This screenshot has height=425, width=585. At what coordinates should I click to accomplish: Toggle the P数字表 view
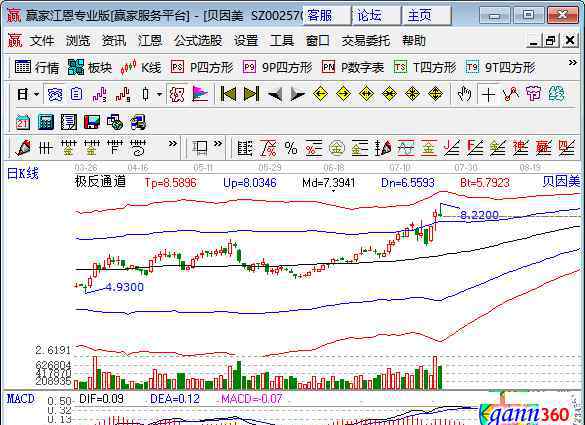pos(353,68)
